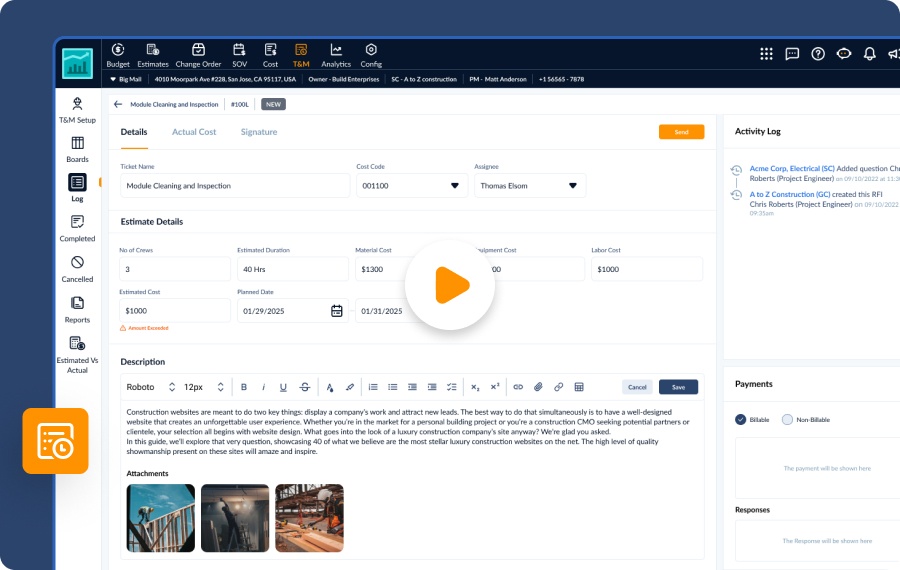Click the No of Crews field

pyautogui.click(x=174, y=269)
